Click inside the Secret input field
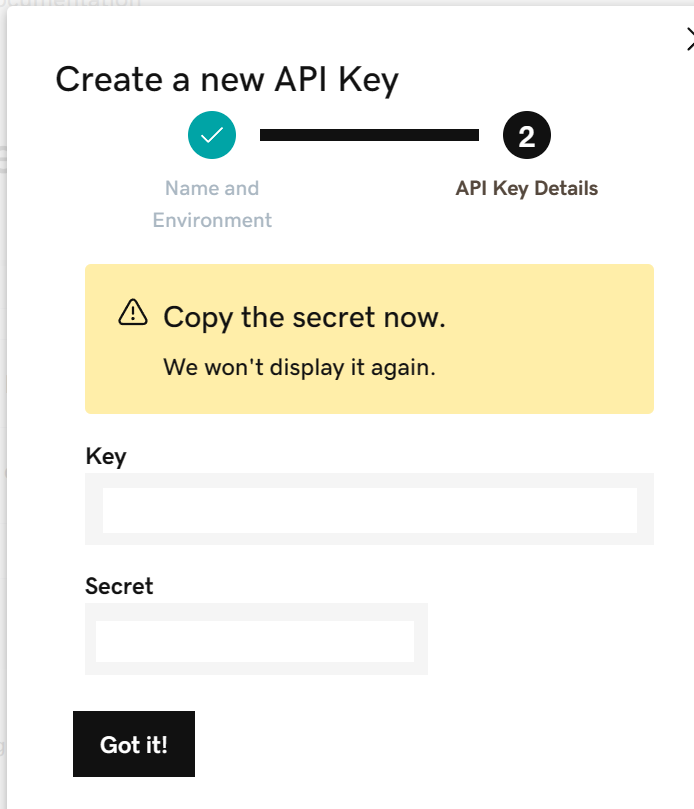Image resolution: width=694 pixels, height=809 pixels. (256, 639)
